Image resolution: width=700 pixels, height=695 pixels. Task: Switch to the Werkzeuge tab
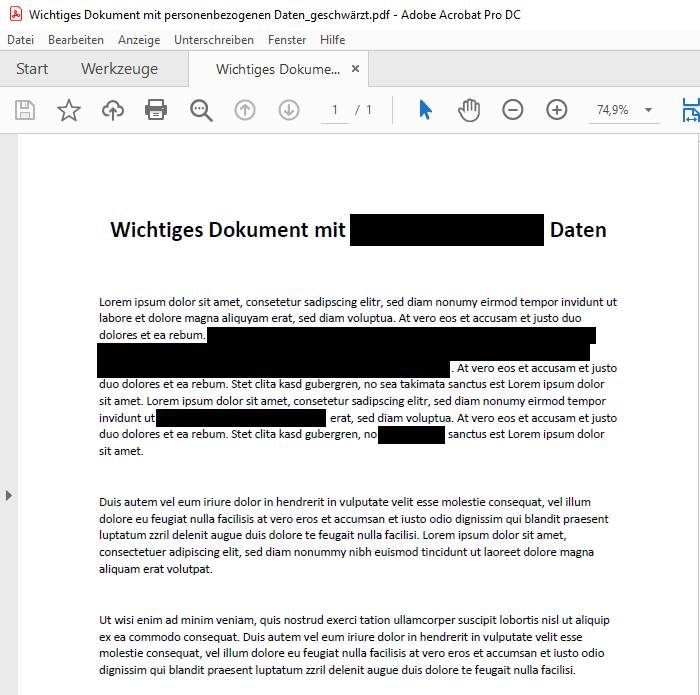119,69
